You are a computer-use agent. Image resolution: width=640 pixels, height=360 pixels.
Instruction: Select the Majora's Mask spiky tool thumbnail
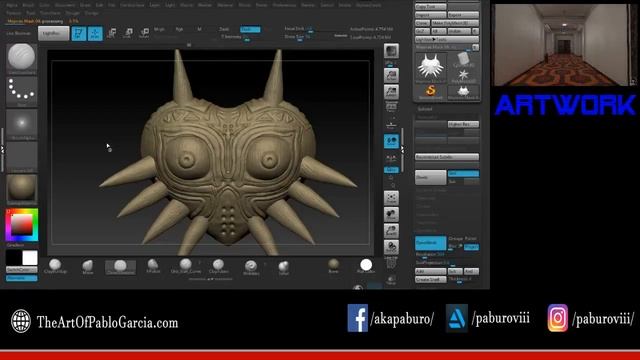[430, 68]
